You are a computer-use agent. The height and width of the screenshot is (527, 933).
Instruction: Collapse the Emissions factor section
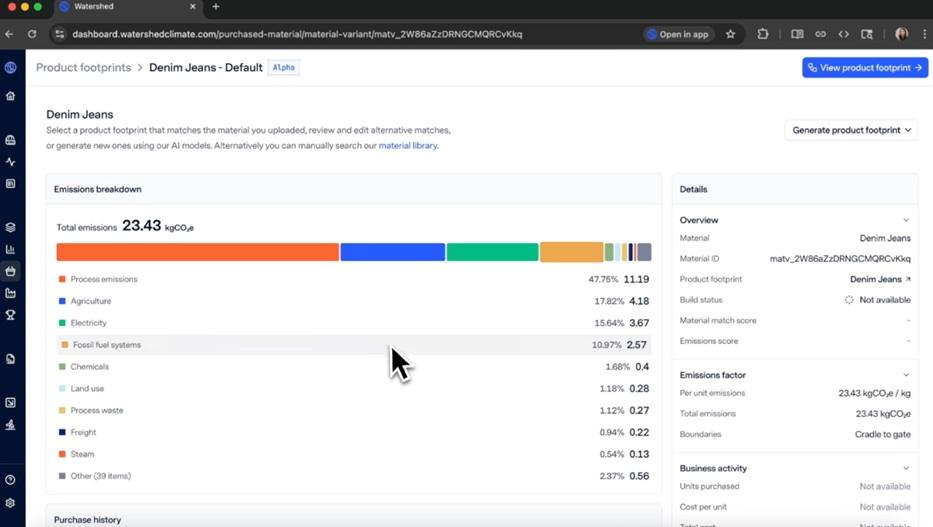tap(906, 375)
